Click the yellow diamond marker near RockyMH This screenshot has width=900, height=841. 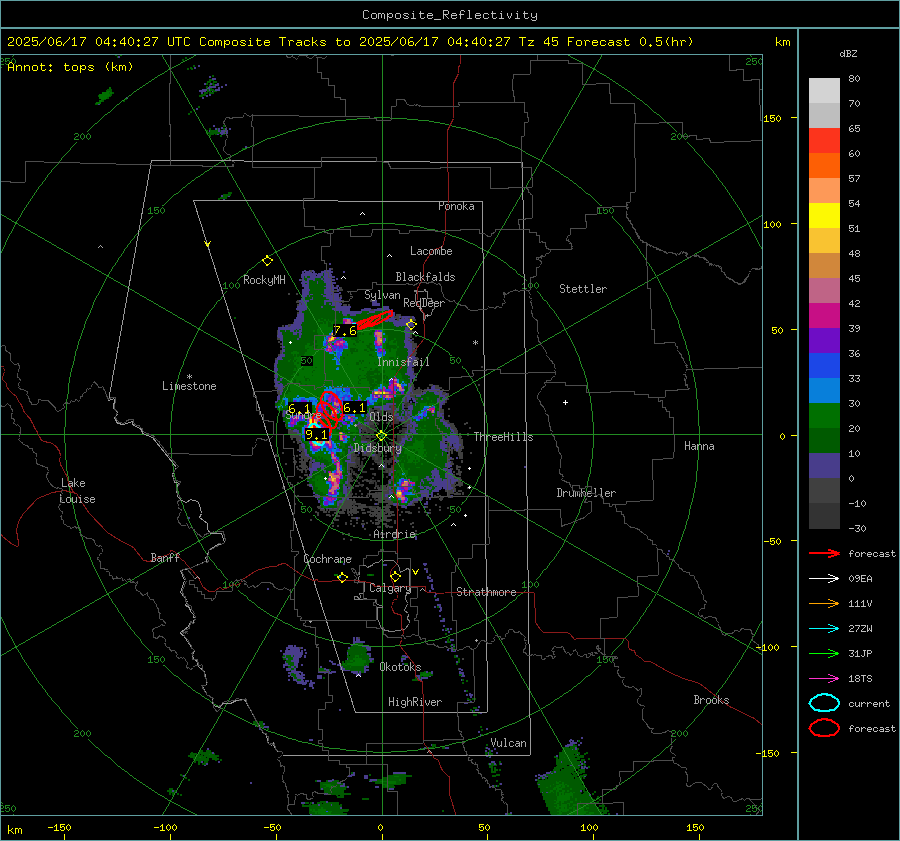(267, 261)
